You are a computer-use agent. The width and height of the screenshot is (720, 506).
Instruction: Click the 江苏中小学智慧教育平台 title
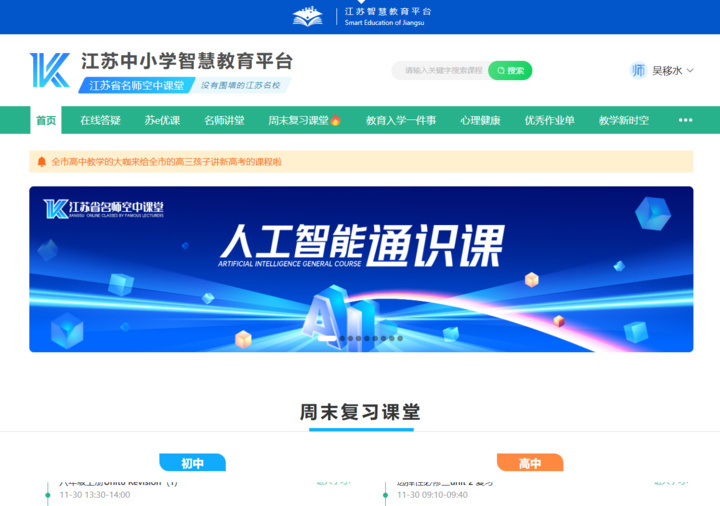187,61
